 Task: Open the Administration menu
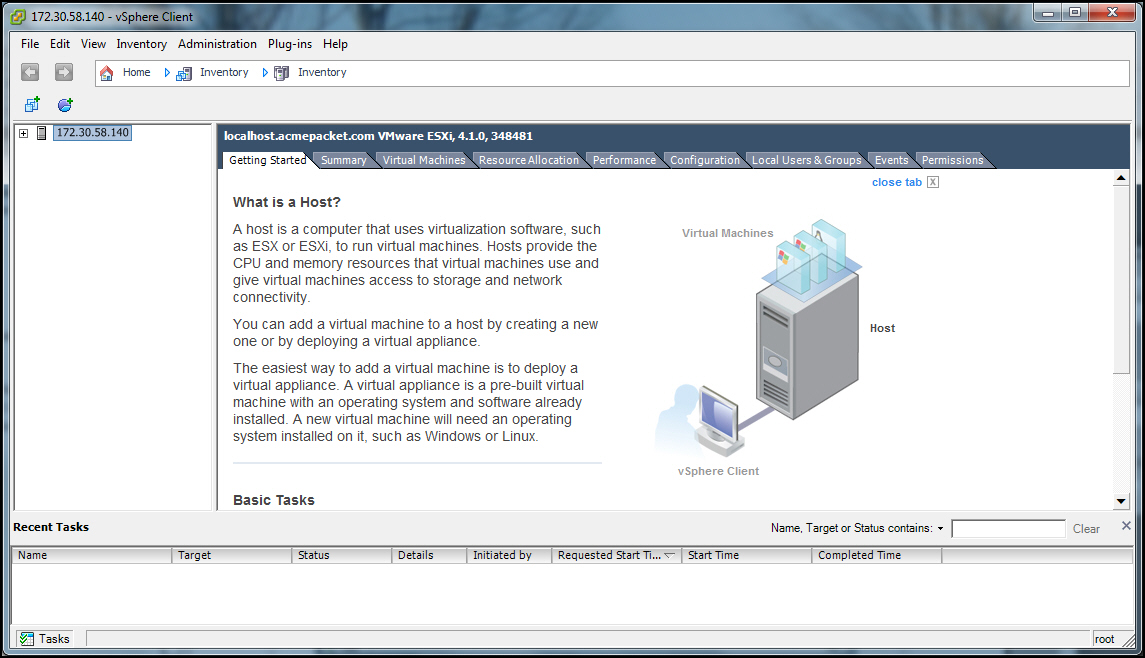(217, 44)
